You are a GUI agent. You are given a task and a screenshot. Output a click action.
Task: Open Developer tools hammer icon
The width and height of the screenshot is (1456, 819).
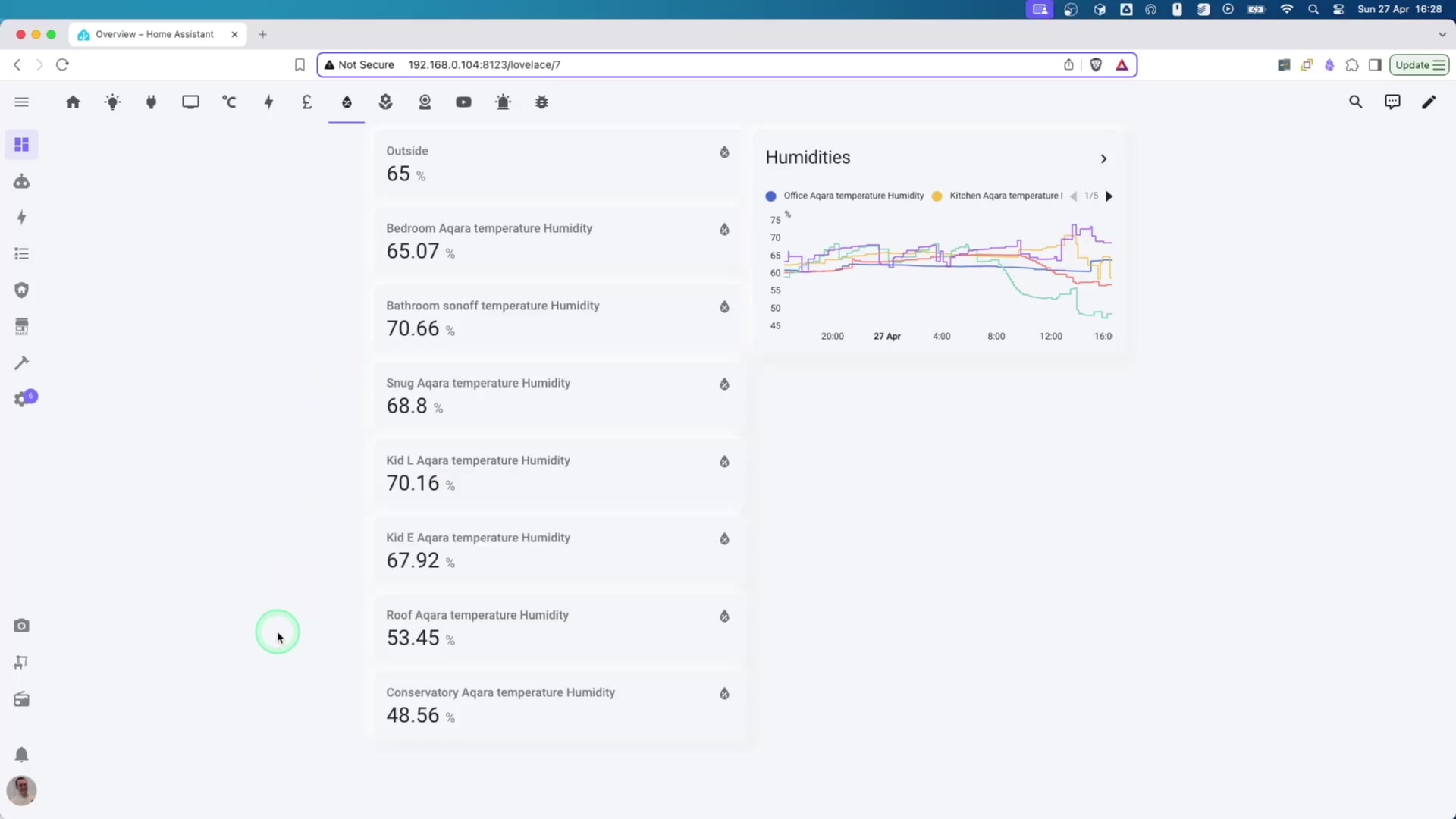(x=22, y=362)
